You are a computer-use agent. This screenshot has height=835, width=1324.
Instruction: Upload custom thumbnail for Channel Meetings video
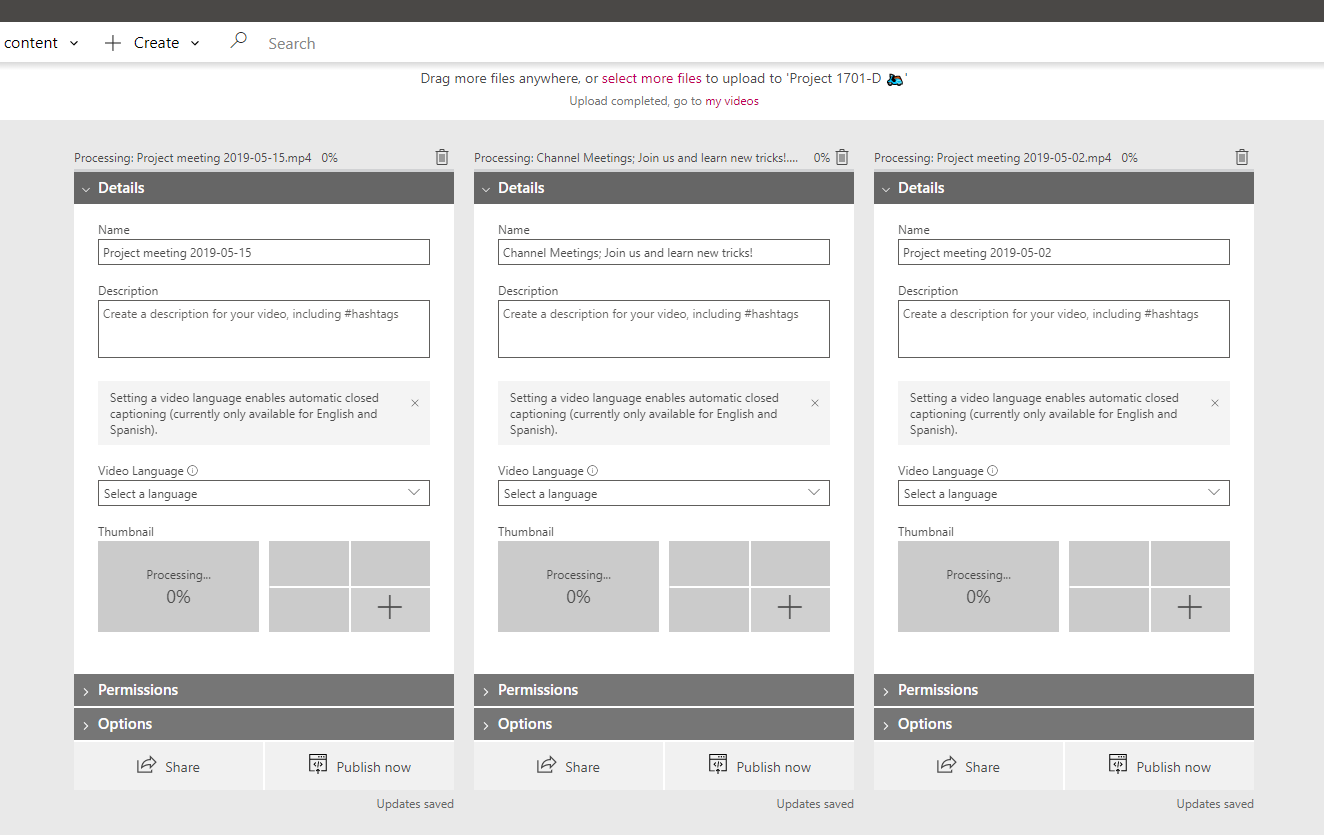(790, 609)
